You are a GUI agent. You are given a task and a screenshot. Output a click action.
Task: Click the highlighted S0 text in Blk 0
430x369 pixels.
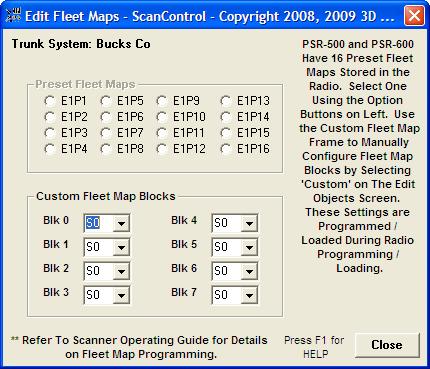click(93, 223)
